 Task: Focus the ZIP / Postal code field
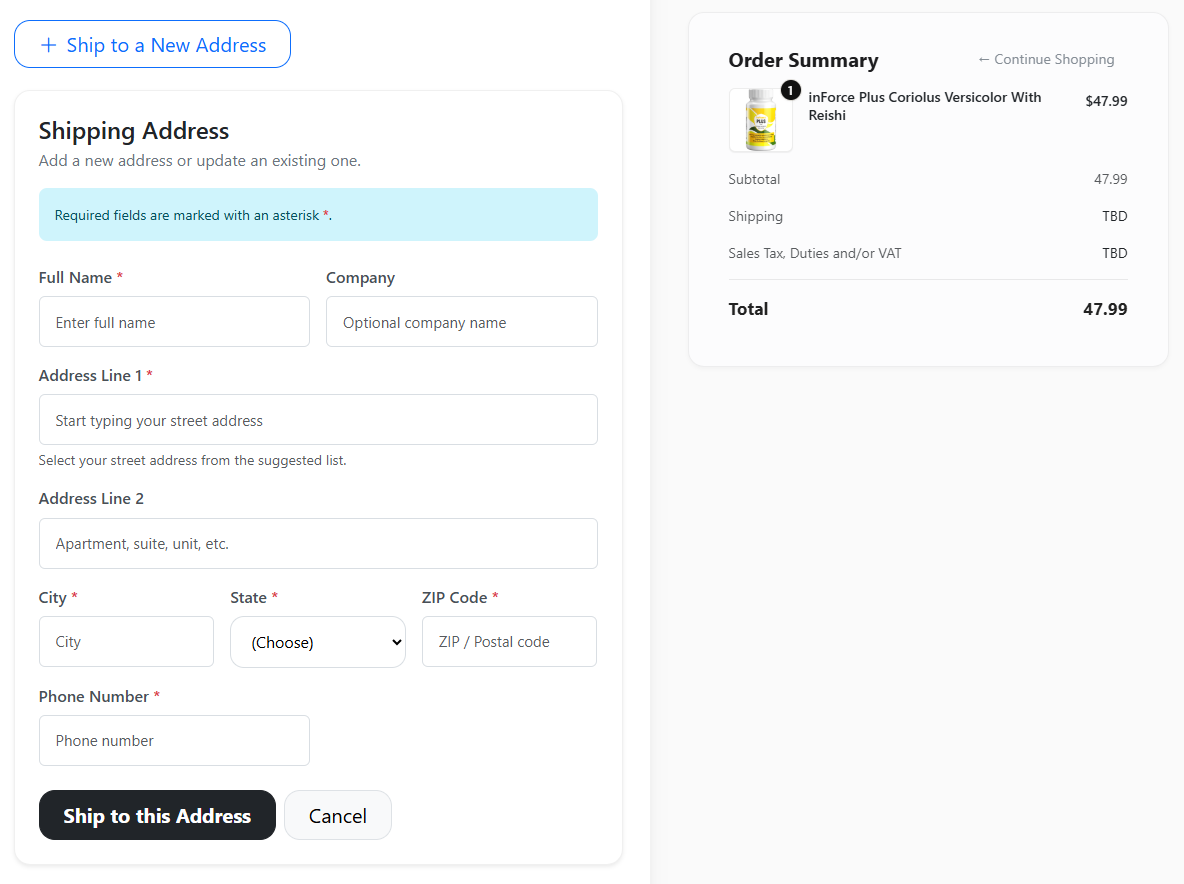click(509, 642)
